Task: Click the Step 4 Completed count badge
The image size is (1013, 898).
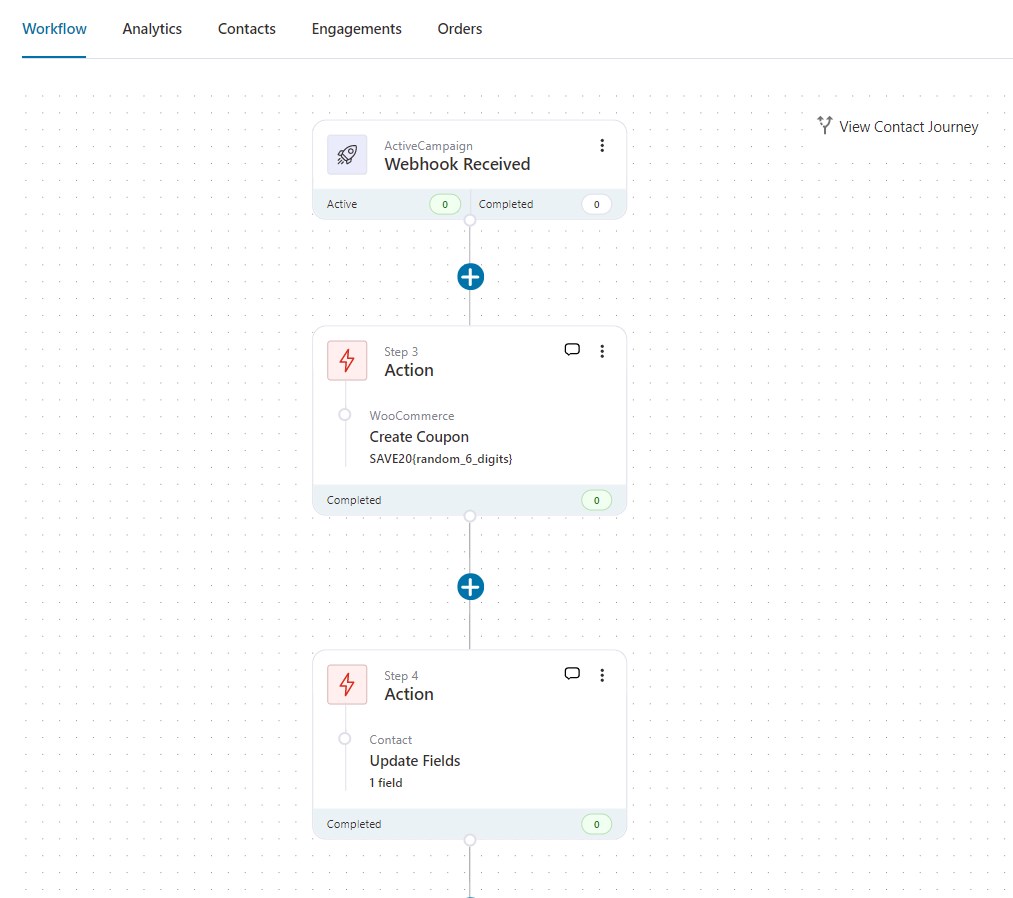Action: (596, 824)
